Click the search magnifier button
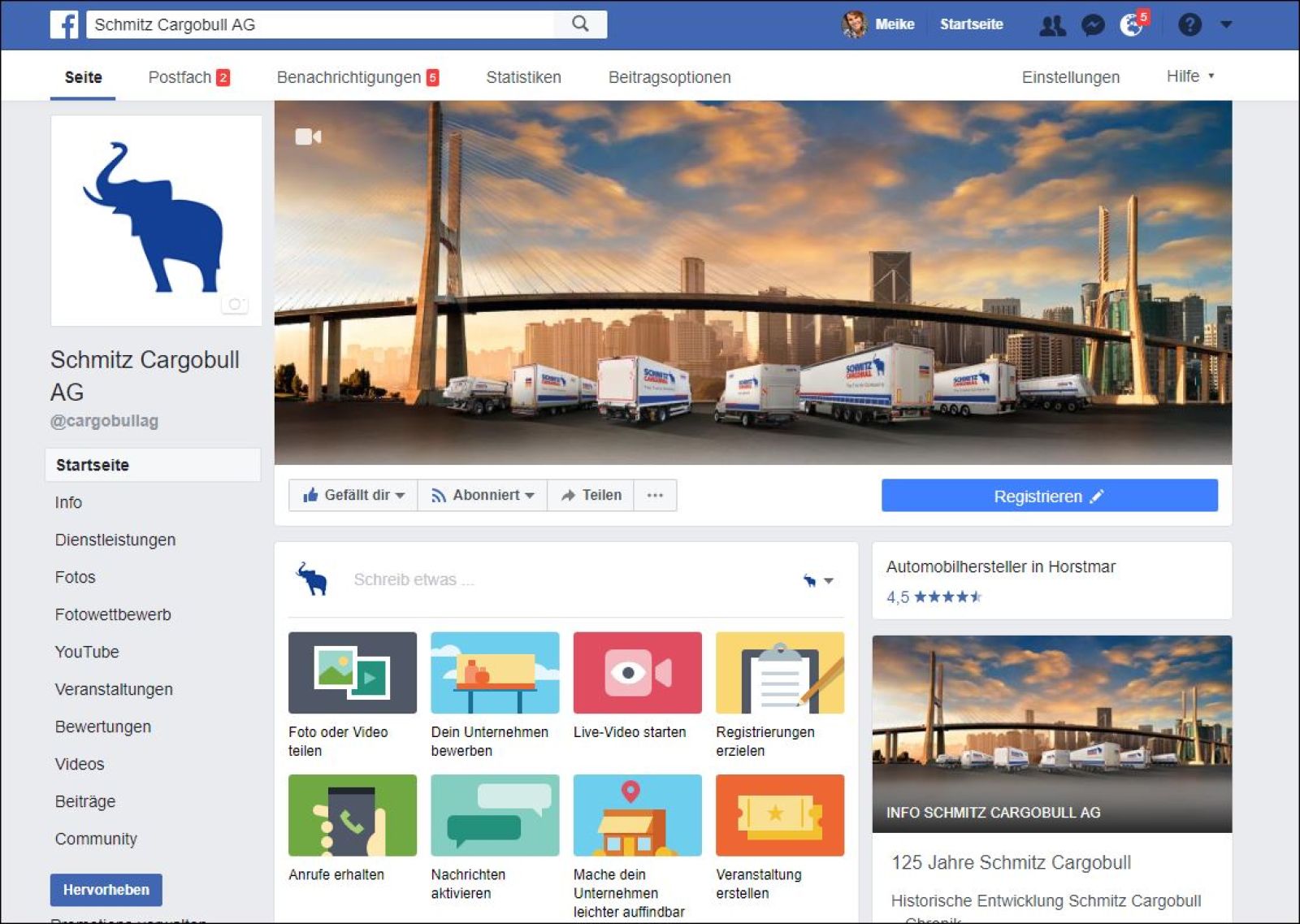This screenshot has height=924, width=1300. (x=580, y=24)
